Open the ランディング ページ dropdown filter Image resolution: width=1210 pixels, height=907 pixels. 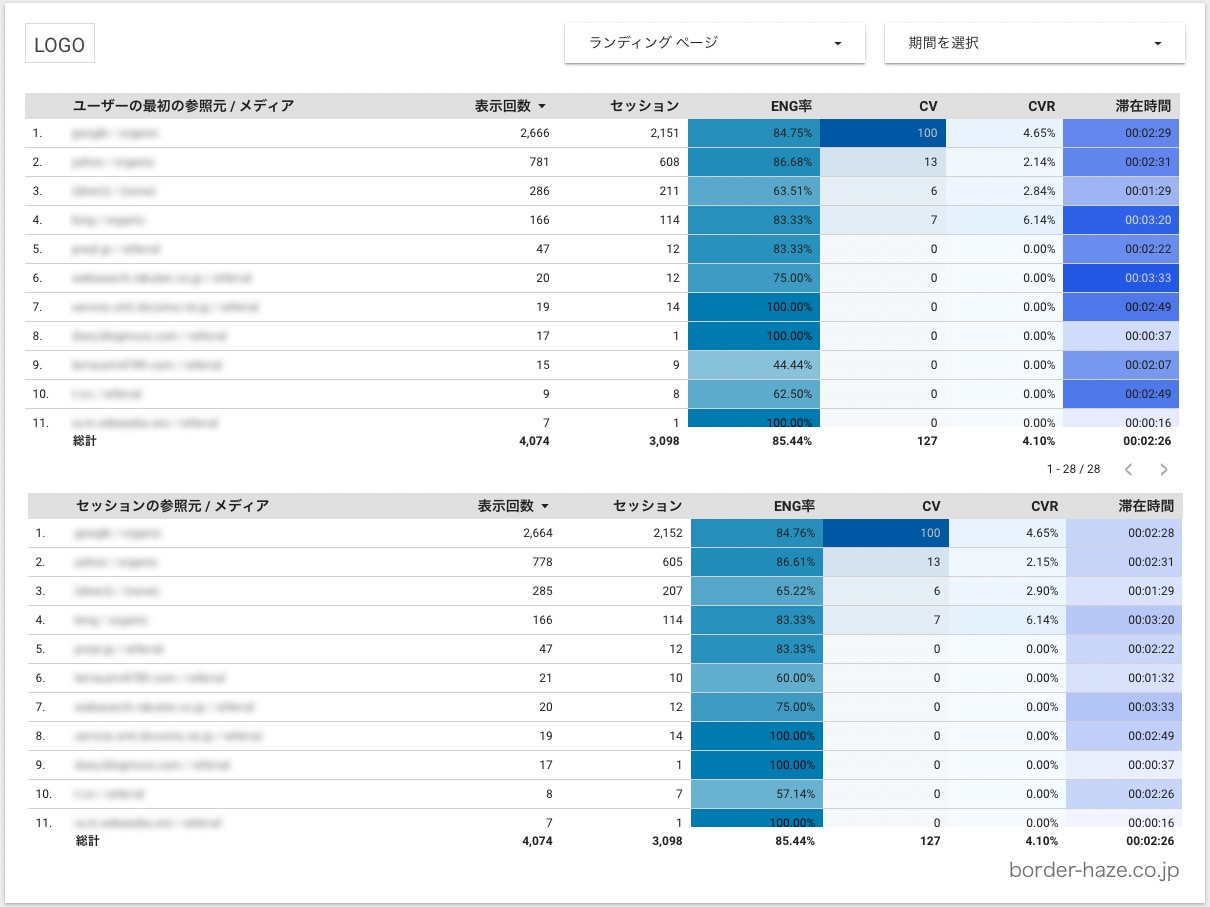tap(714, 43)
